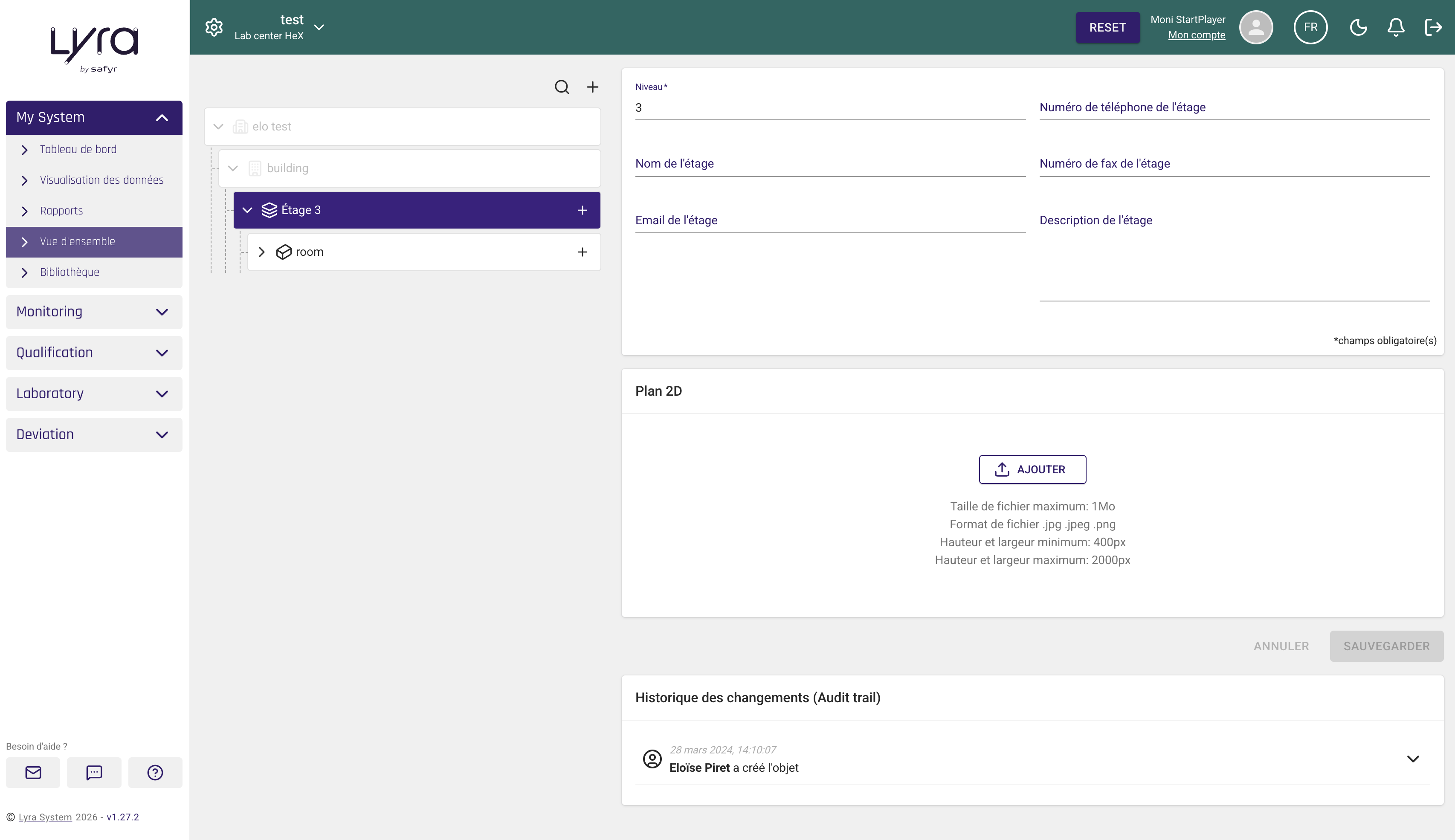Click the plus icon above tree
This screenshot has height=840, width=1455.
(592, 87)
